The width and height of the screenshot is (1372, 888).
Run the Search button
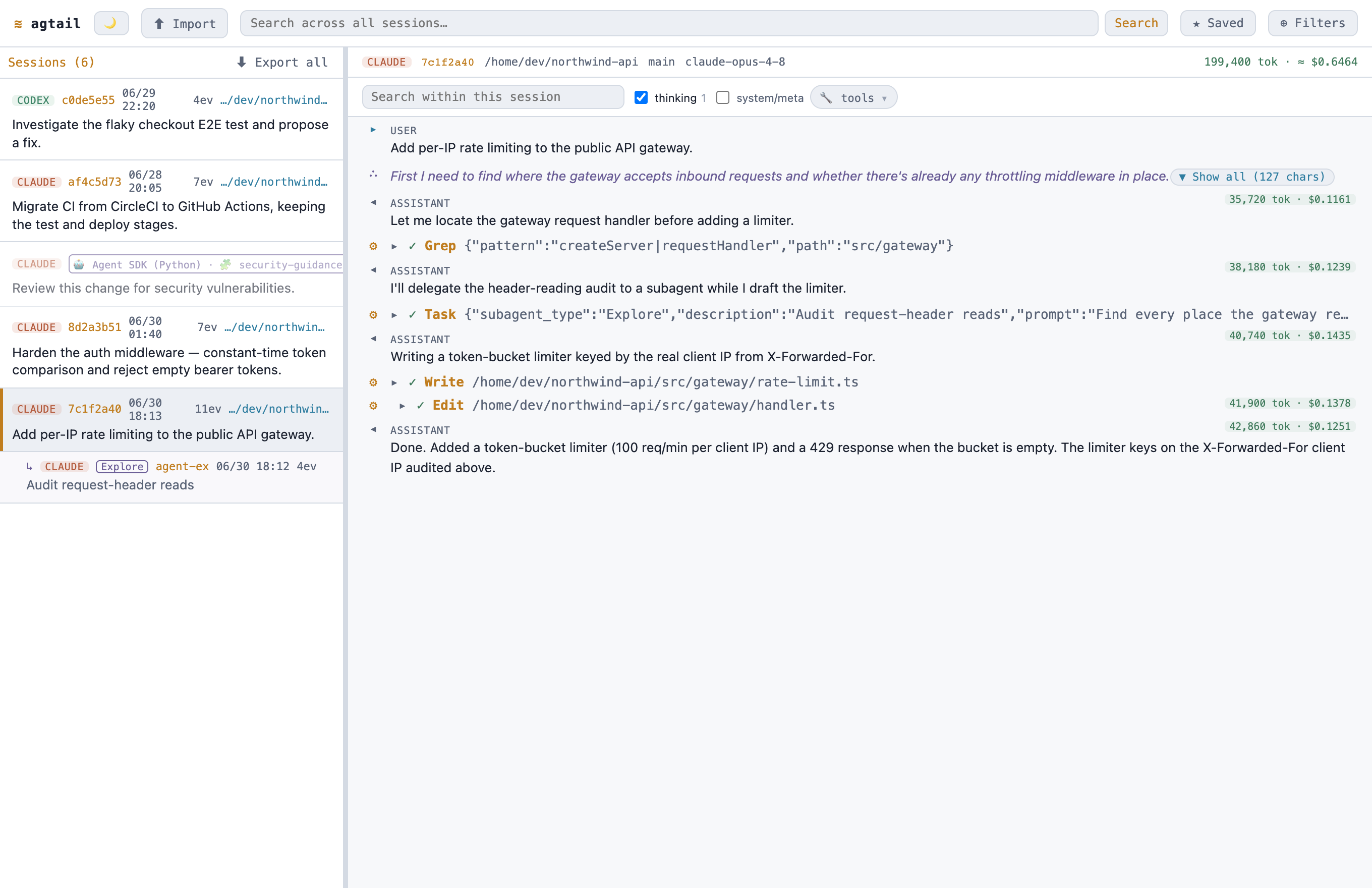click(x=1135, y=23)
